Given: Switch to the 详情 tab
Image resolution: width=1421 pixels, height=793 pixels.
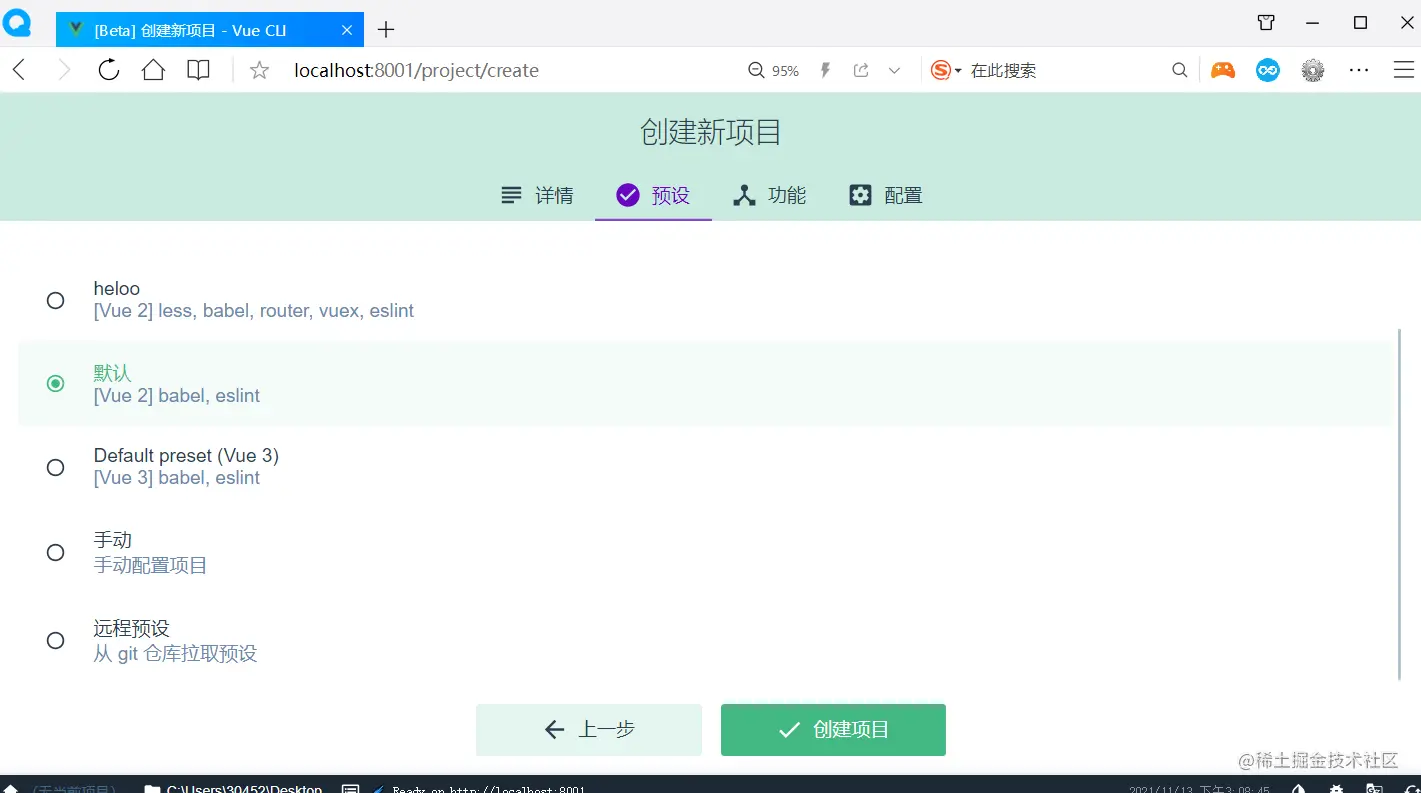Looking at the screenshot, I should [x=538, y=195].
